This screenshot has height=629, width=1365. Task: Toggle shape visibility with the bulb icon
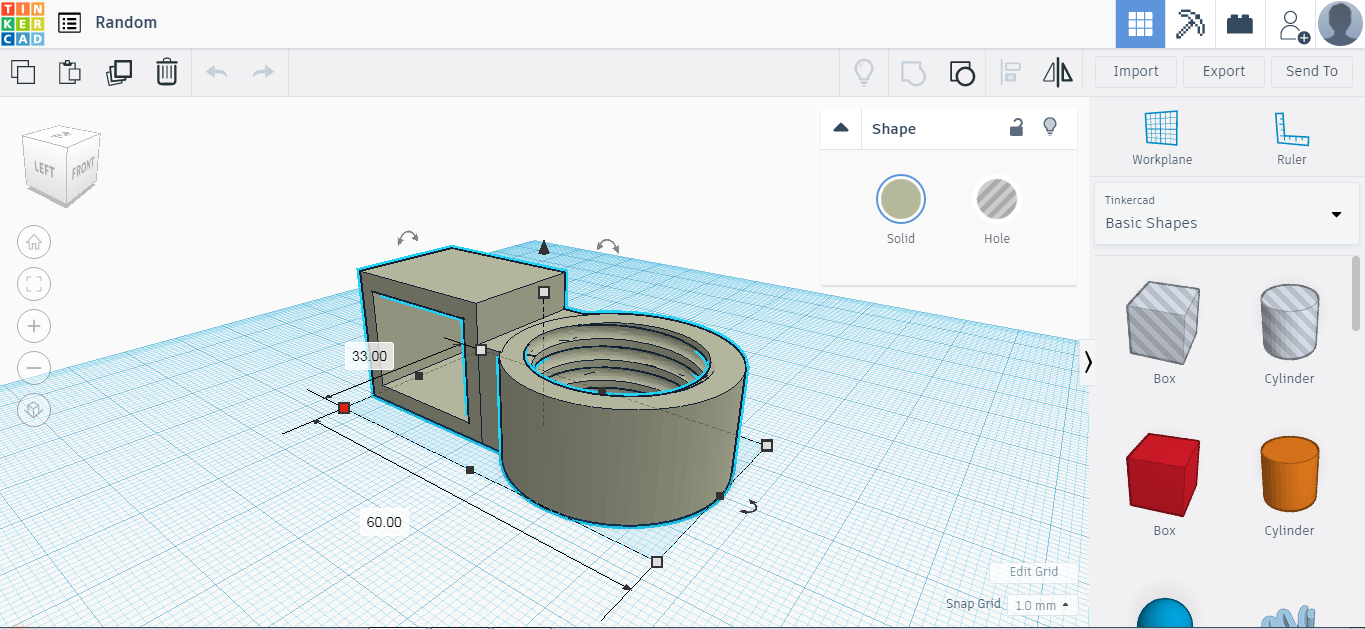(x=1049, y=128)
